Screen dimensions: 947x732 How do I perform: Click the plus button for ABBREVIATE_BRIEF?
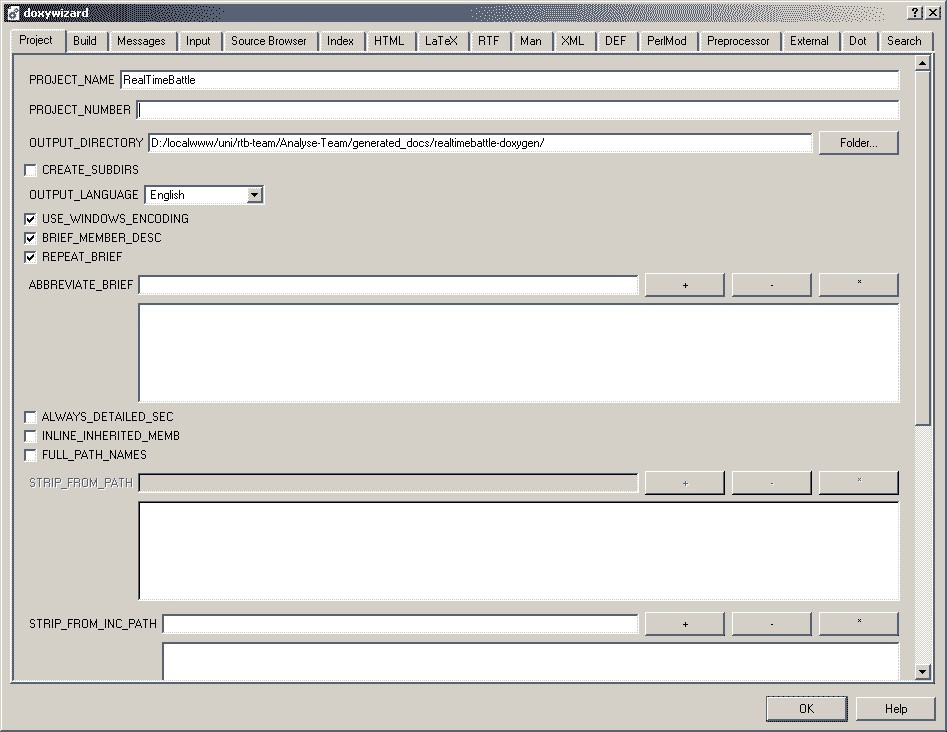[x=685, y=285]
